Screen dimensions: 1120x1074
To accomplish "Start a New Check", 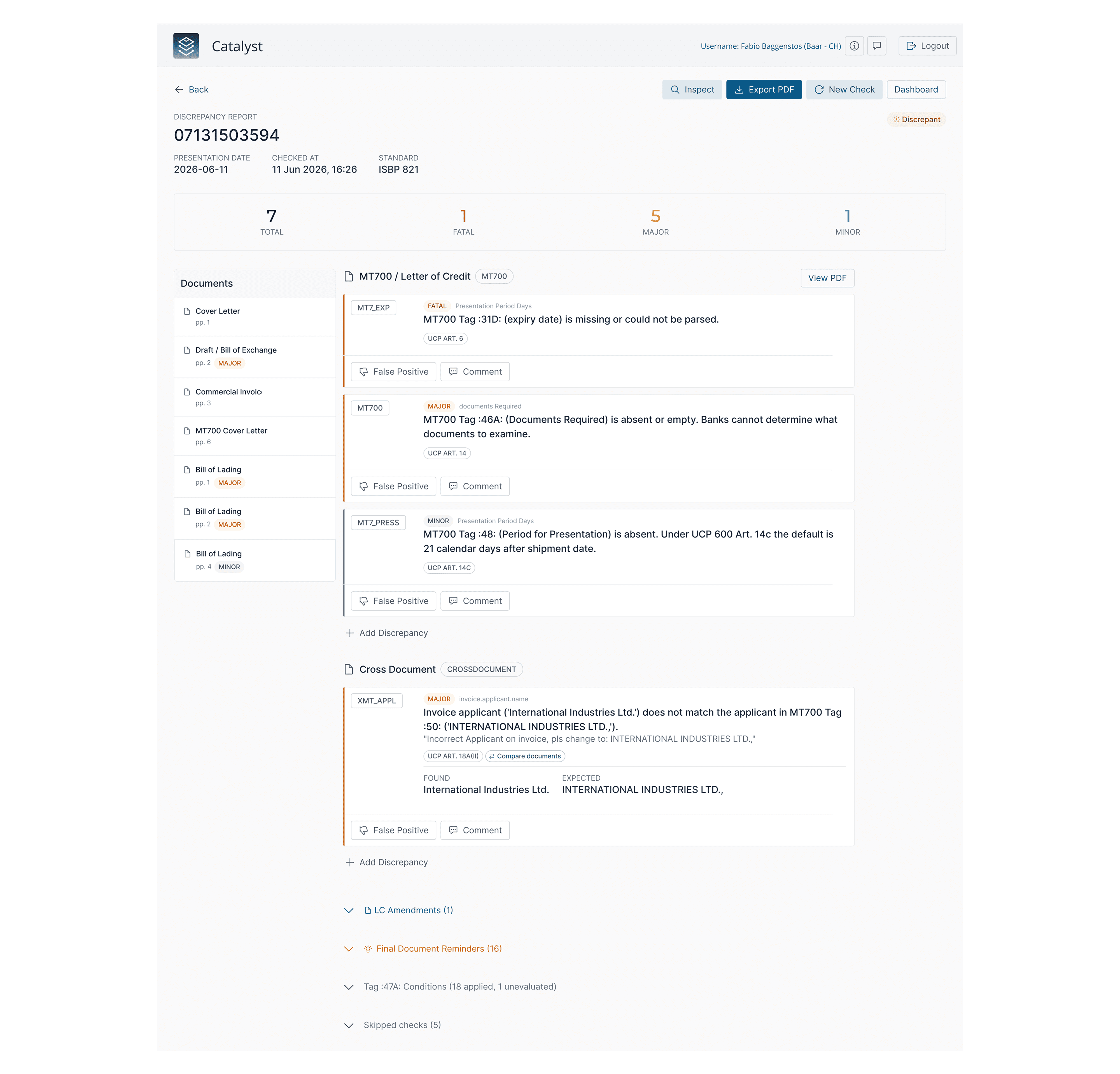I will click(844, 90).
